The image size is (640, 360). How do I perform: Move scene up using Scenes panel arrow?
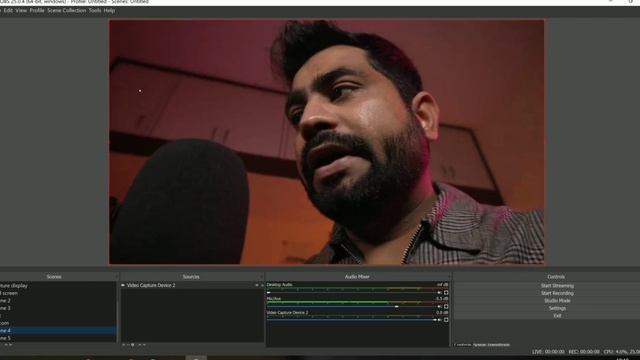tap(6, 345)
